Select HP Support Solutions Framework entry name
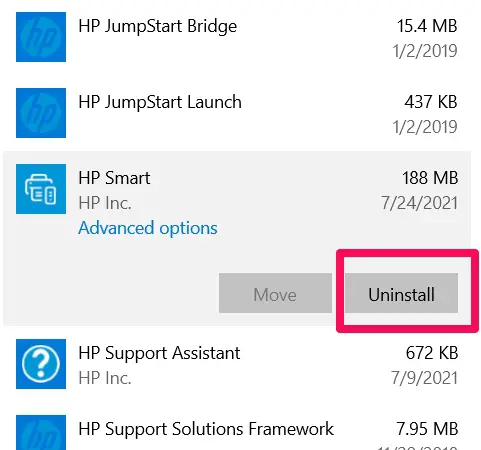Image resolution: width=481 pixels, height=450 pixels. click(206, 429)
